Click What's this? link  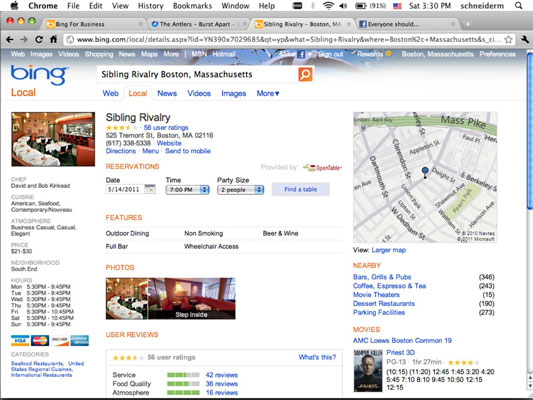tap(317, 357)
